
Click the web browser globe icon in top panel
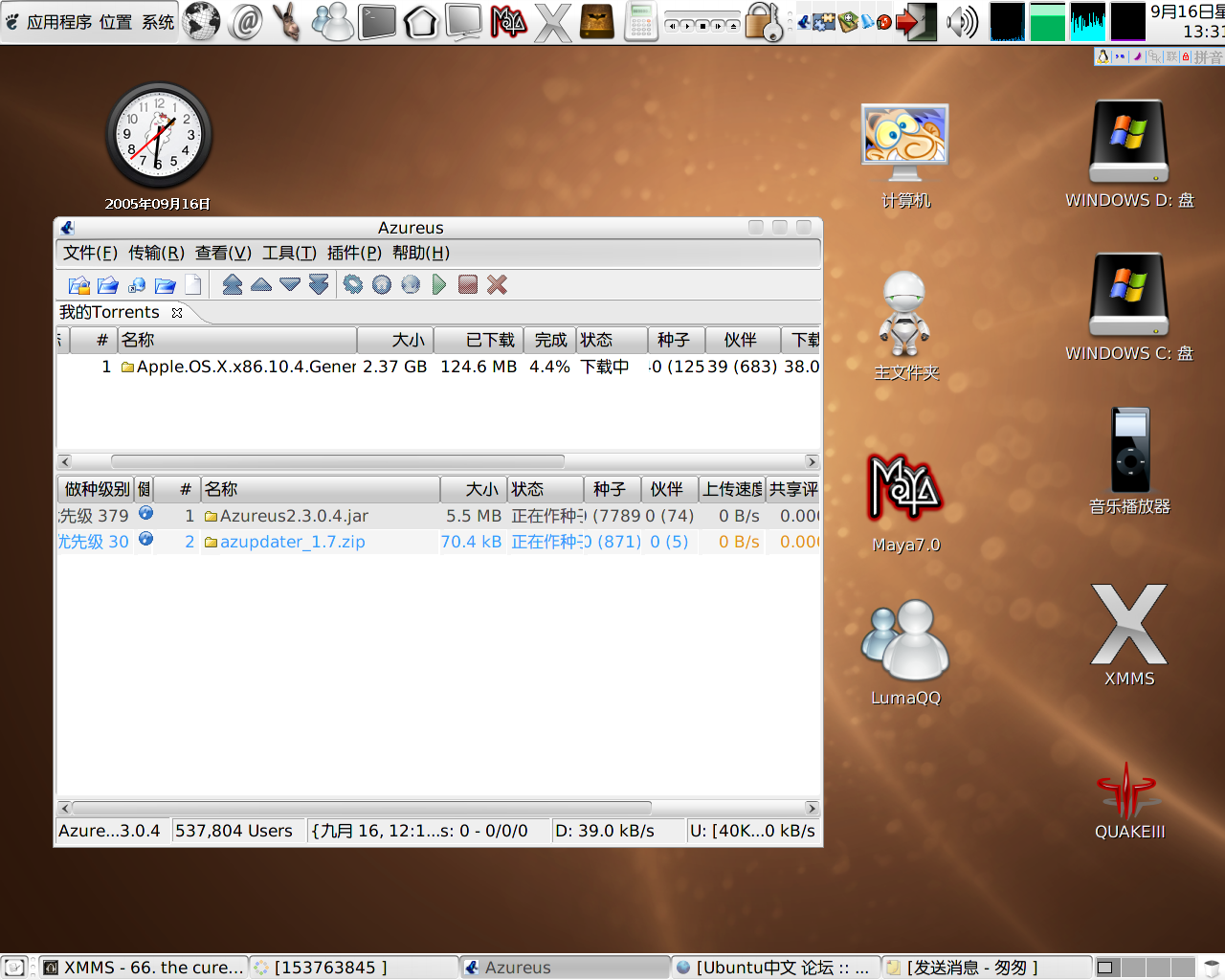(201, 21)
